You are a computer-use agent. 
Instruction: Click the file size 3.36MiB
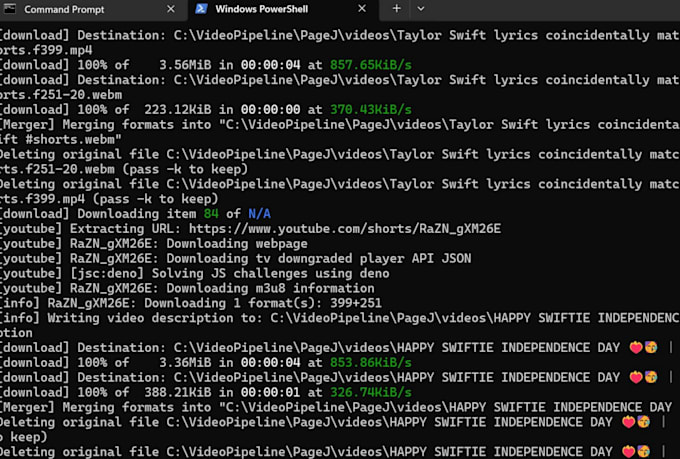(185, 362)
